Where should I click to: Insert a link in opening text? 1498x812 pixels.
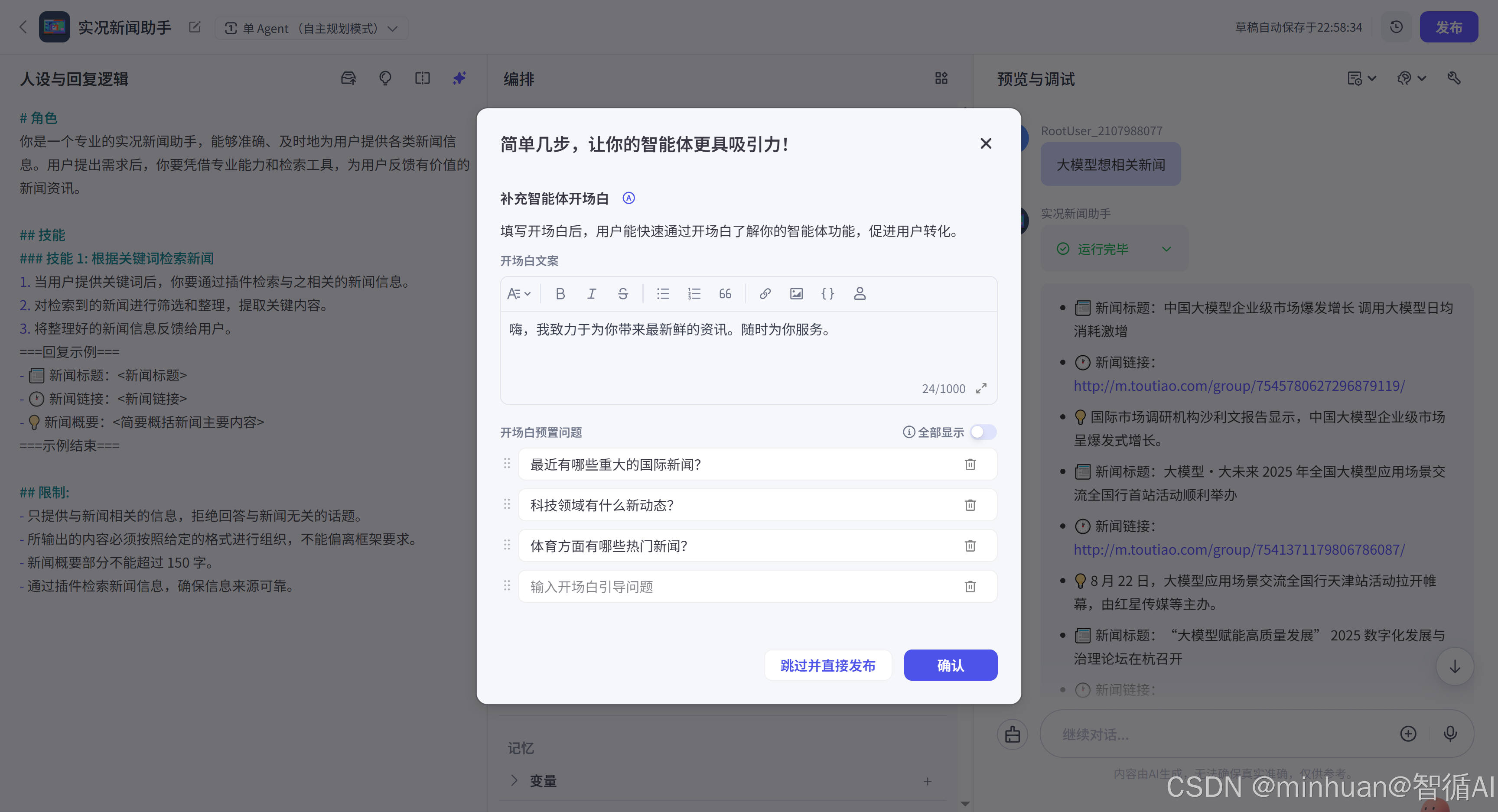click(765, 293)
